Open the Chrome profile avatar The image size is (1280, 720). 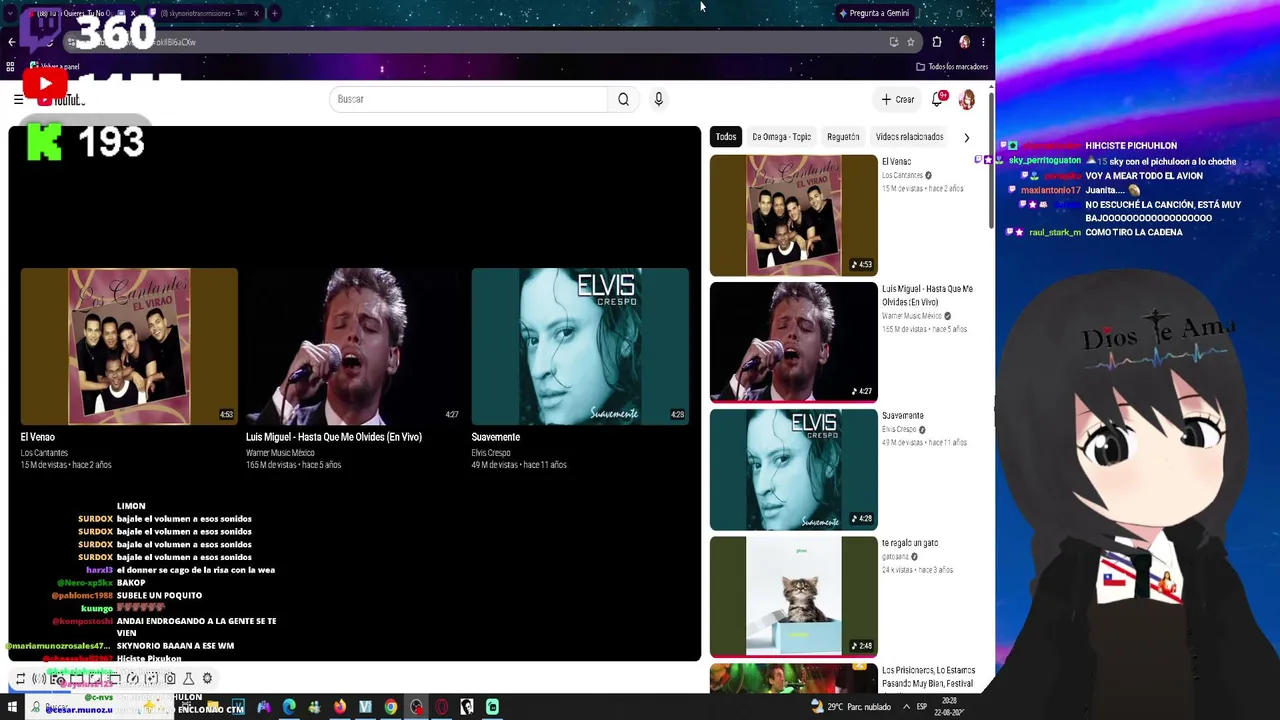click(964, 42)
